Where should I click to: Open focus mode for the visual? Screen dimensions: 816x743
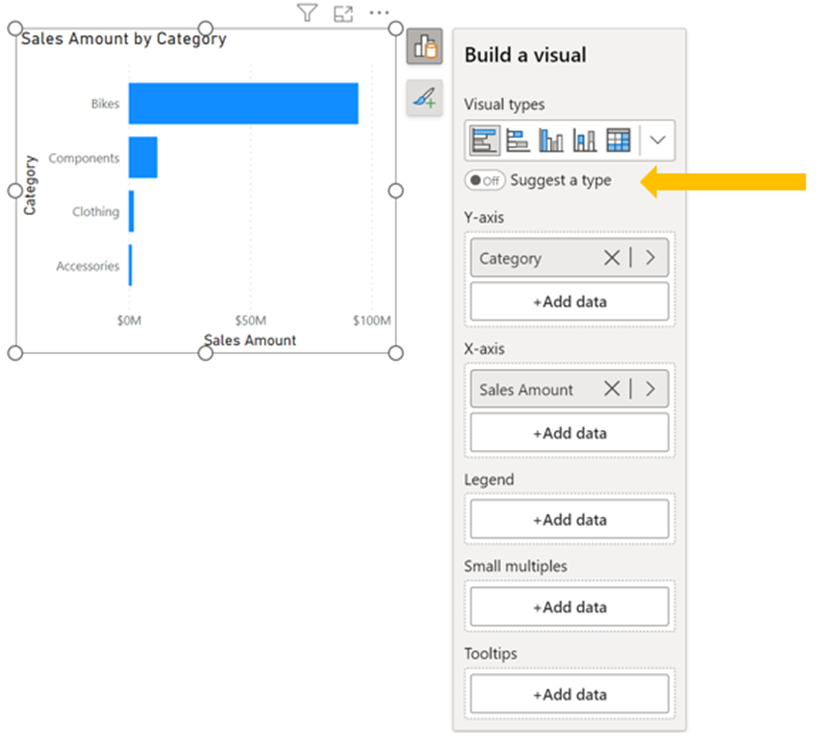(343, 14)
